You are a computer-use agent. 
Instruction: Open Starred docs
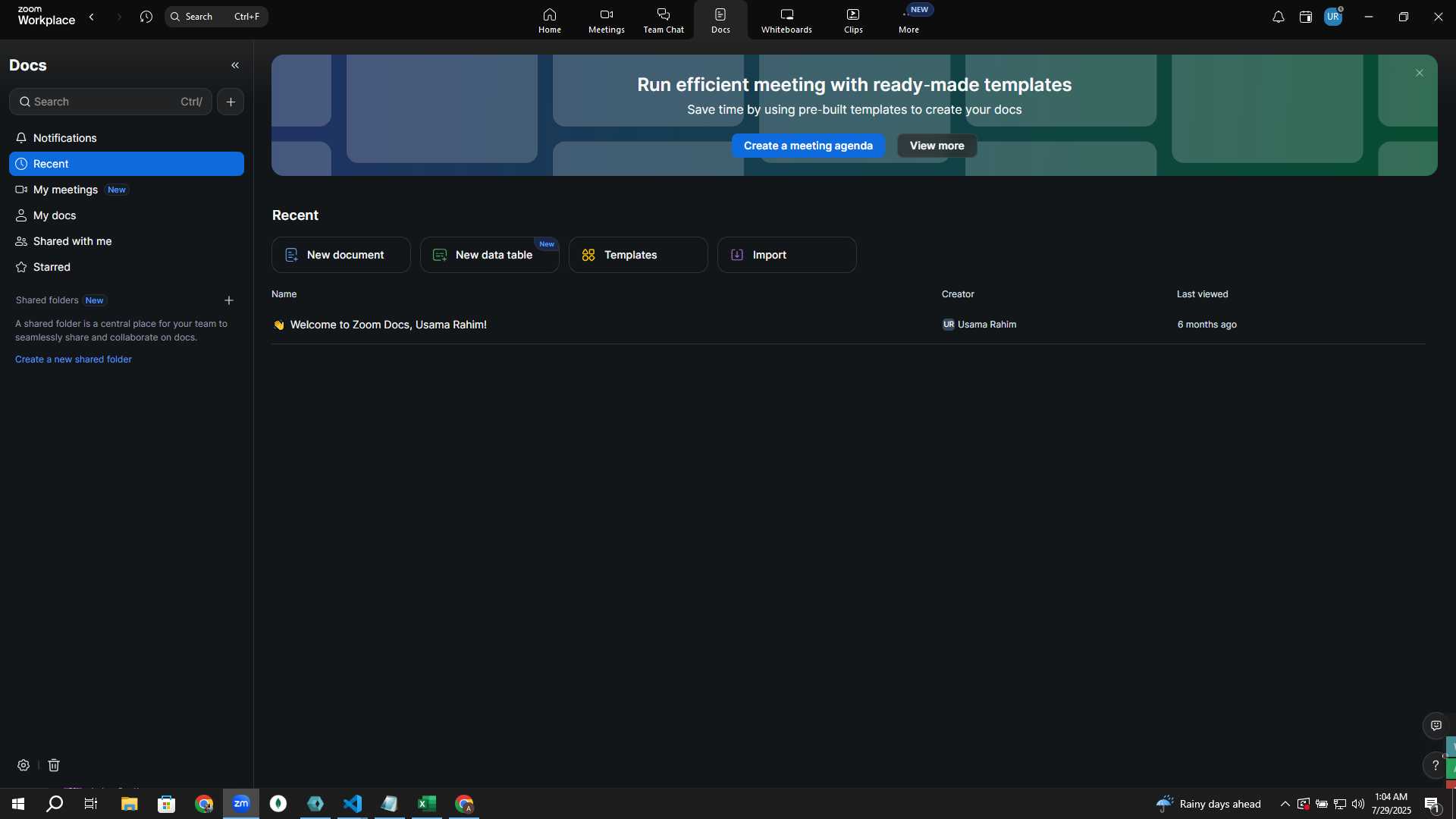[x=127, y=267]
